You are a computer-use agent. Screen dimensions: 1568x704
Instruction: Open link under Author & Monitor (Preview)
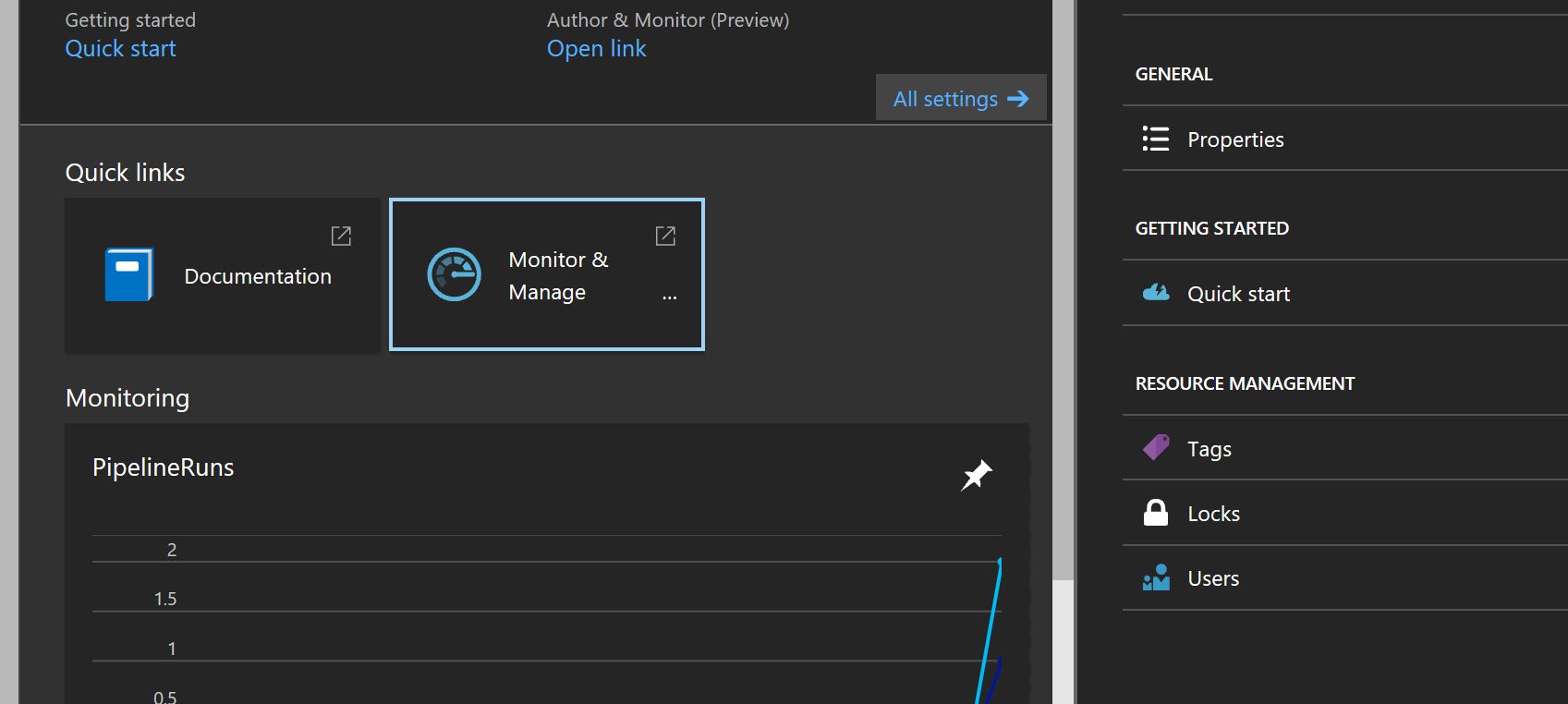tap(596, 49)
